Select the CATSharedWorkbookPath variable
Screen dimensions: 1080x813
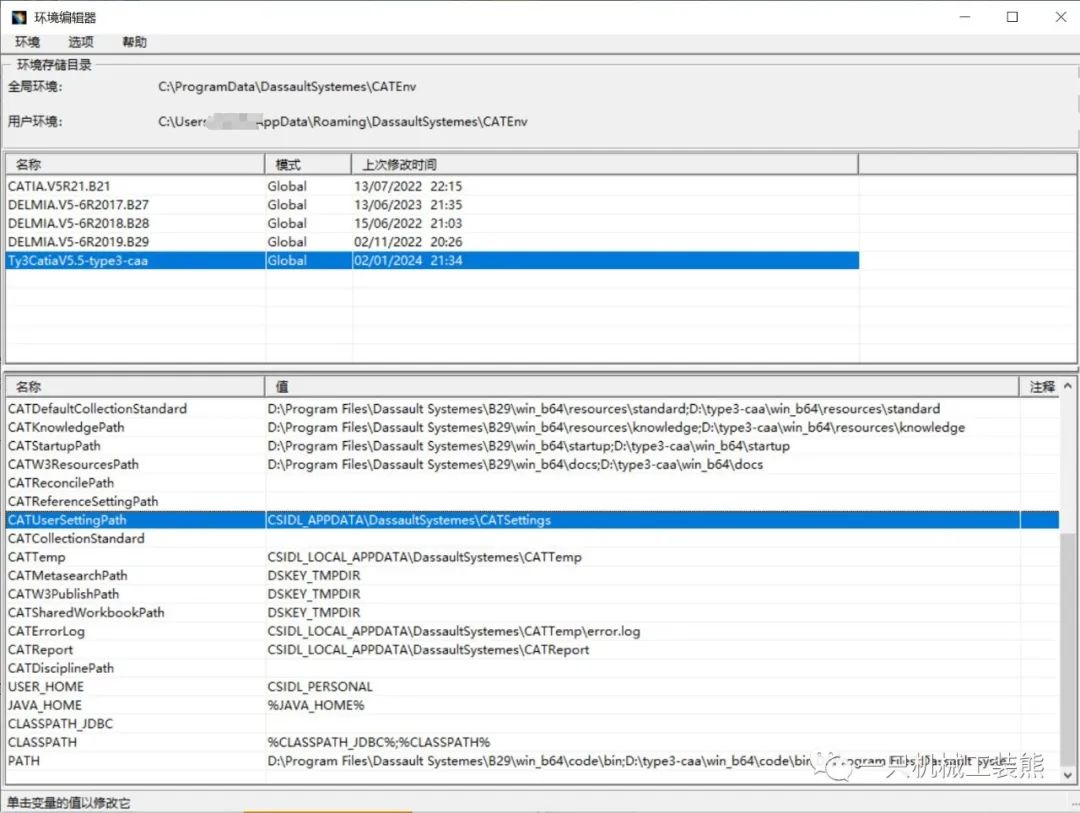click(86, 613)
